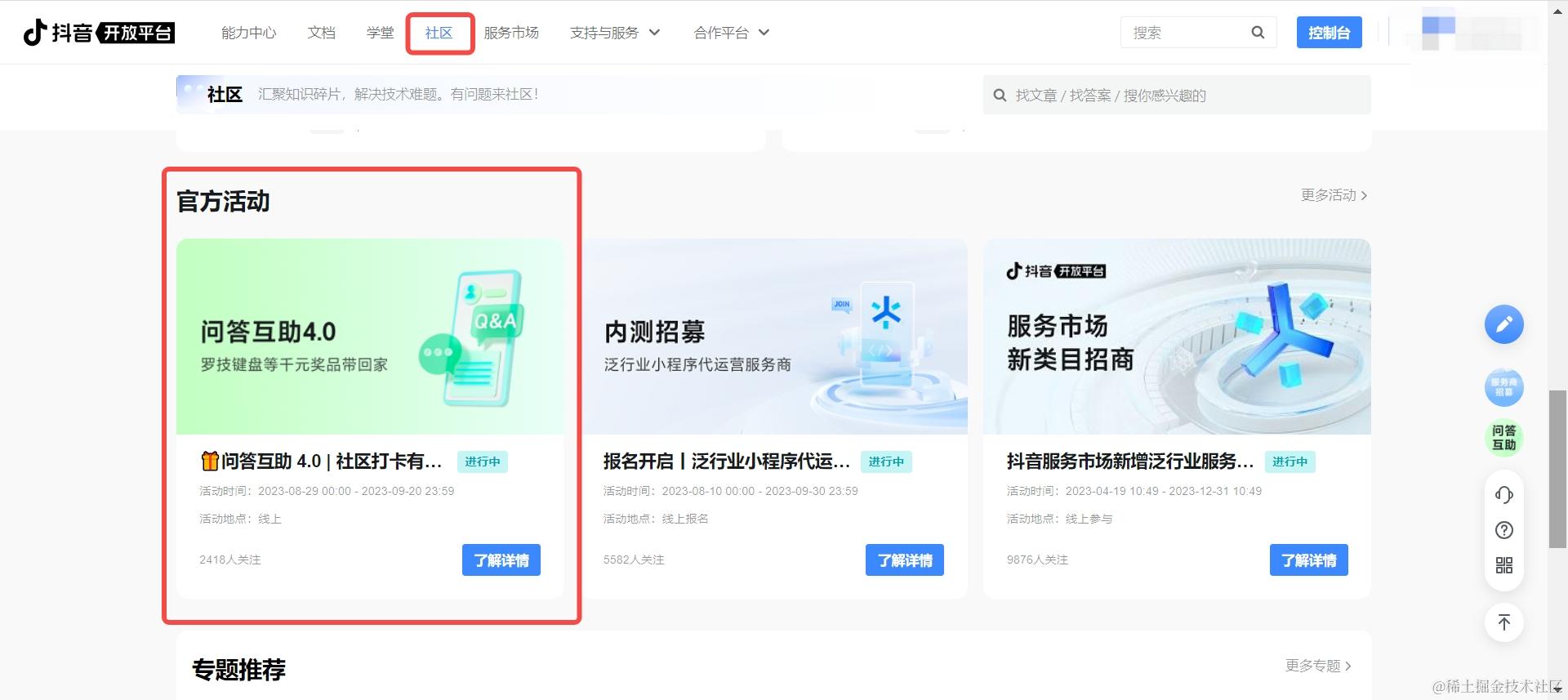1568x700 pixels.
Task: Go to the 学堂 tab
Action: tap(381, 33)
